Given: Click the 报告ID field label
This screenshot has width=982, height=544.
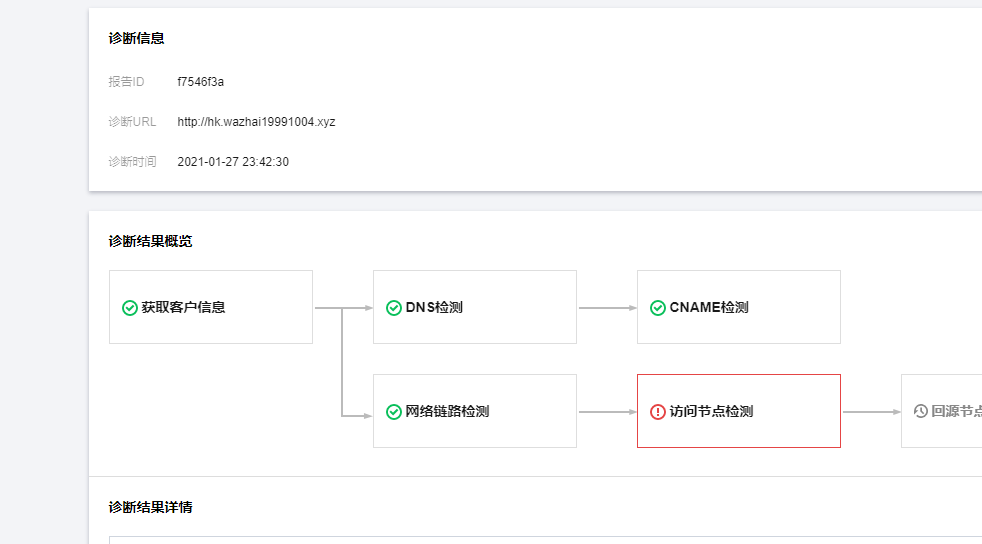Looking at the screenshot, I should click(x=127, y=82).
